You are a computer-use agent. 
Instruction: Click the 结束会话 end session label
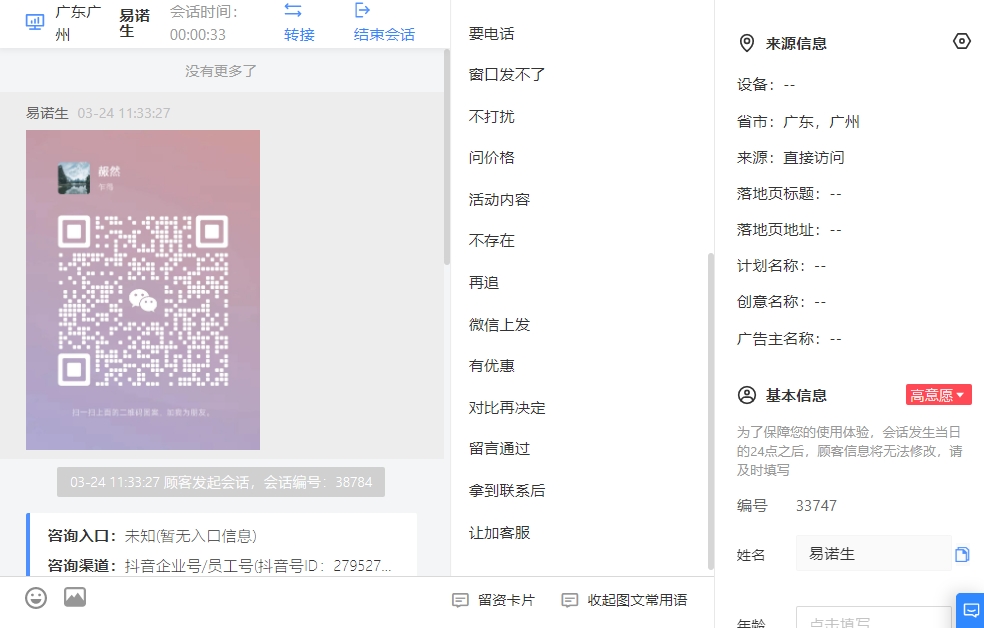point(384,35)
